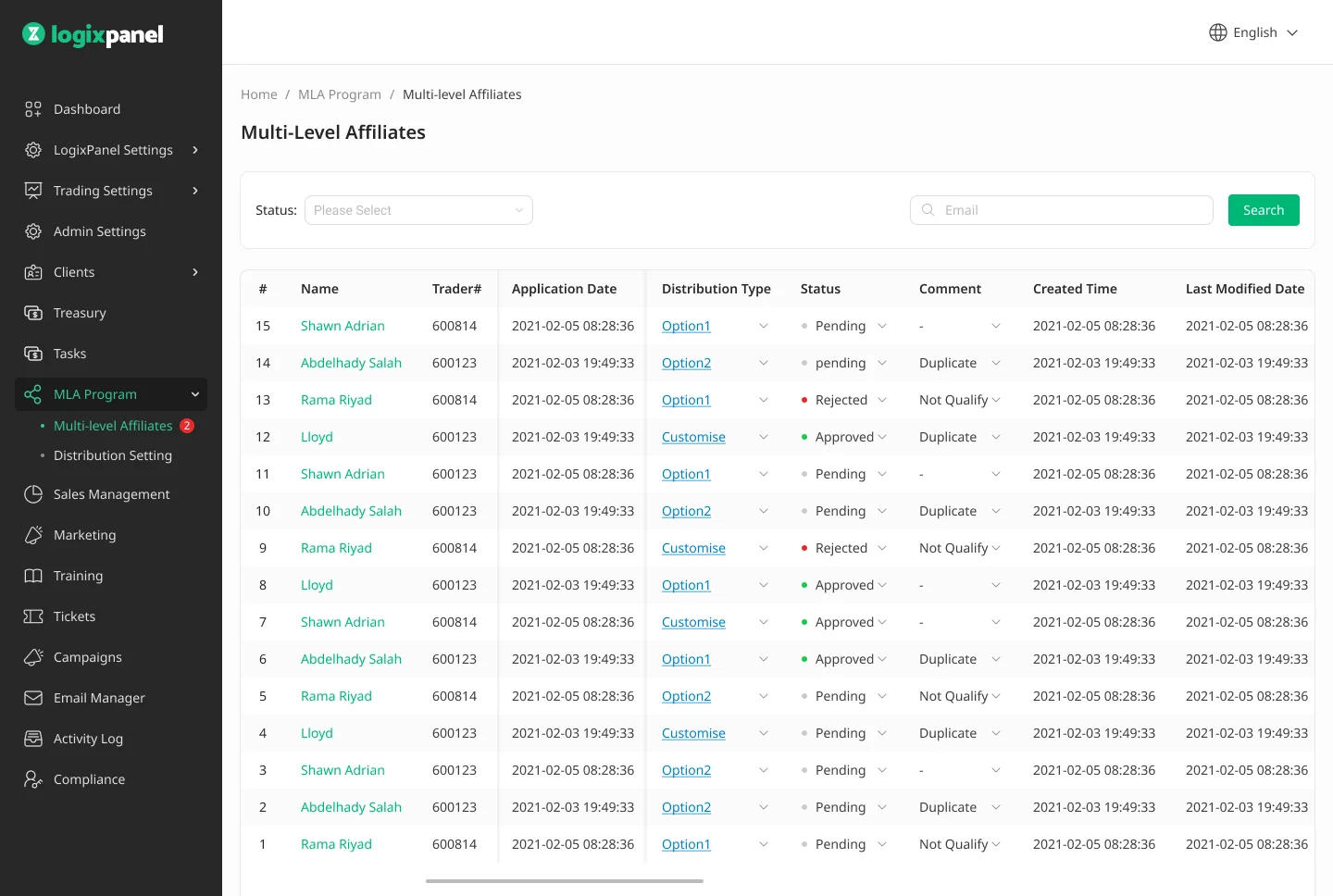Image resolution: width=1333 pixels, height=896 pixels.
Task: Select Distribution Setting submenu item
Action: 113,455
